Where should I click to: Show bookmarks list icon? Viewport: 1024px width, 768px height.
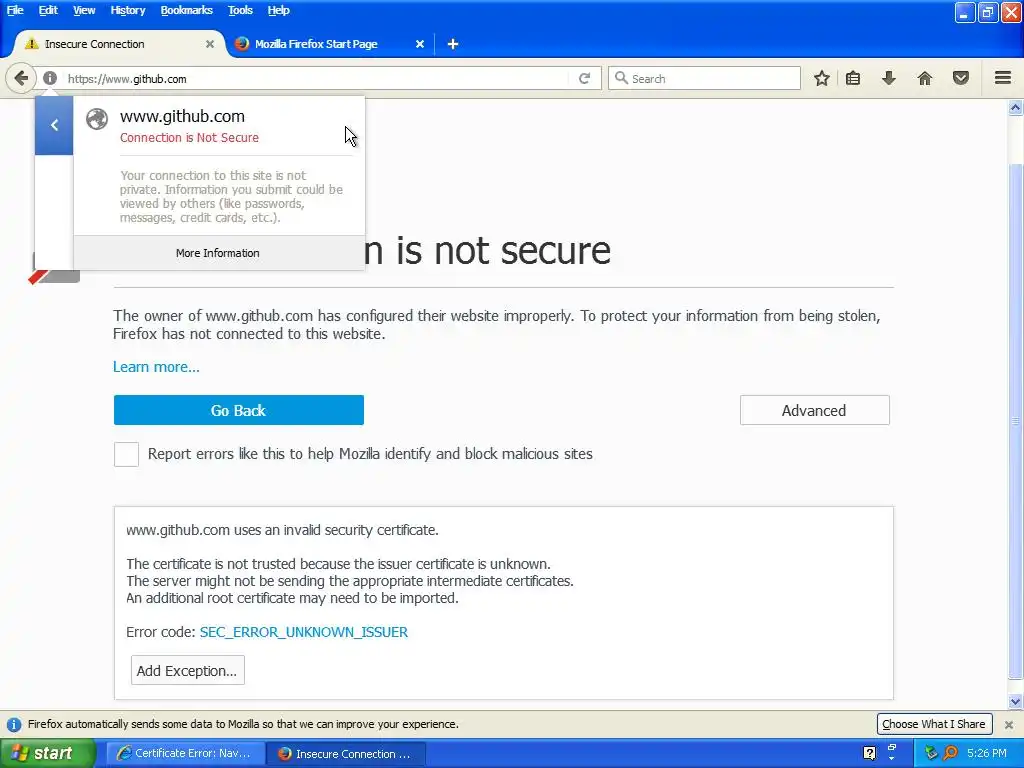point(853,78)
